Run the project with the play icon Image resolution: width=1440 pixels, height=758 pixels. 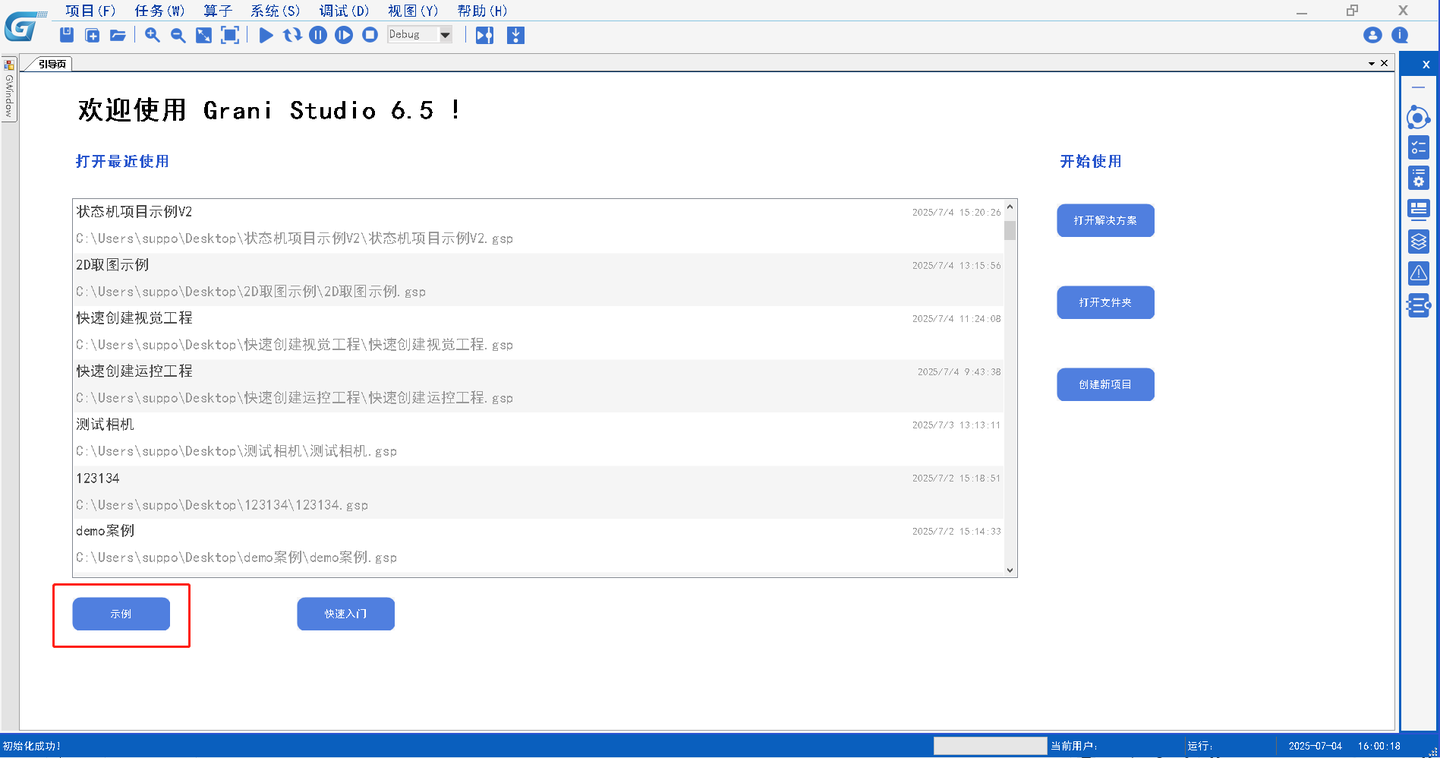point(266,35)
